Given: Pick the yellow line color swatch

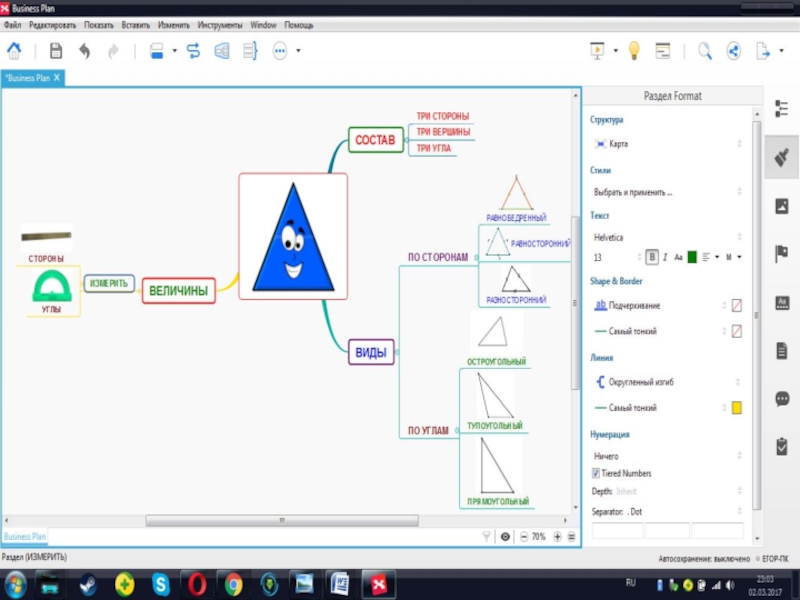Looking at the screenshot, I should 736,408.
